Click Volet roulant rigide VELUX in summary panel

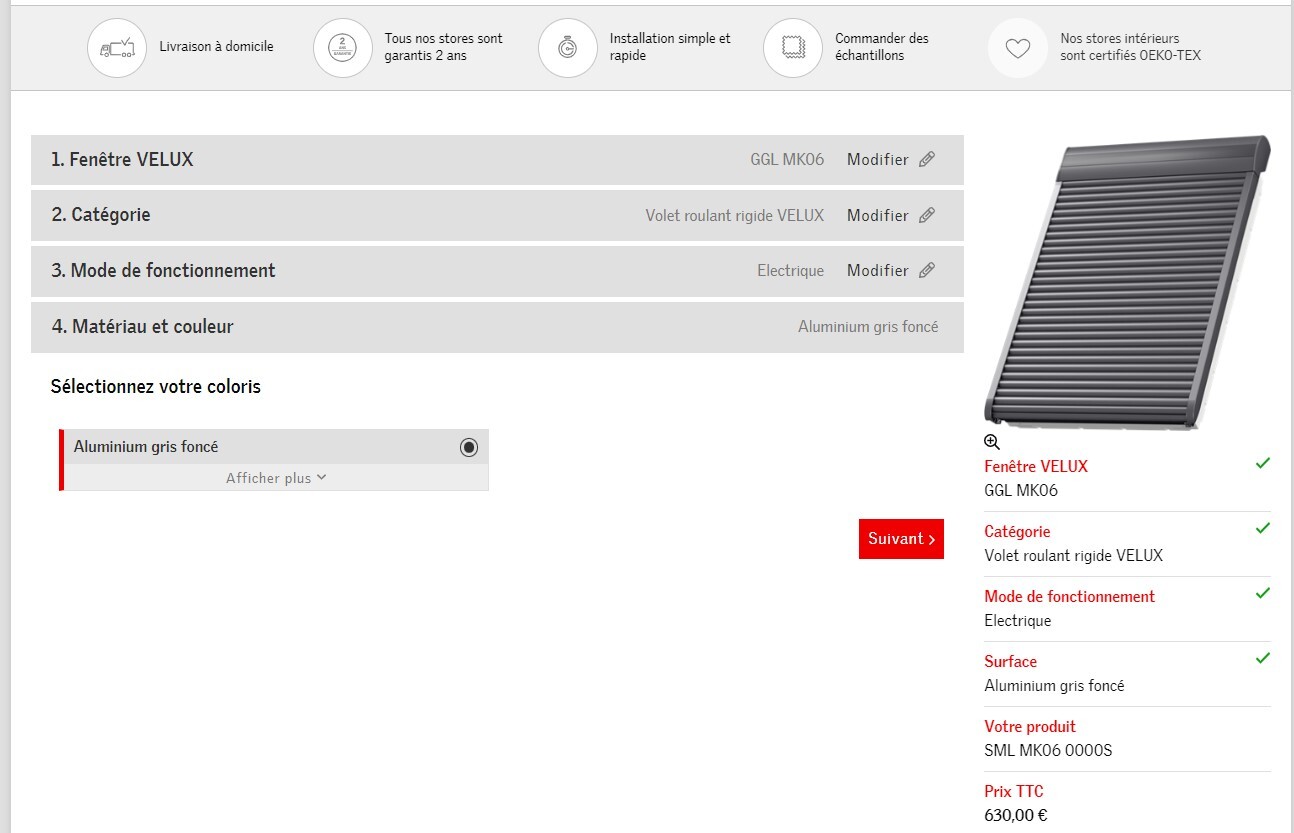[x=1074, y=556]
